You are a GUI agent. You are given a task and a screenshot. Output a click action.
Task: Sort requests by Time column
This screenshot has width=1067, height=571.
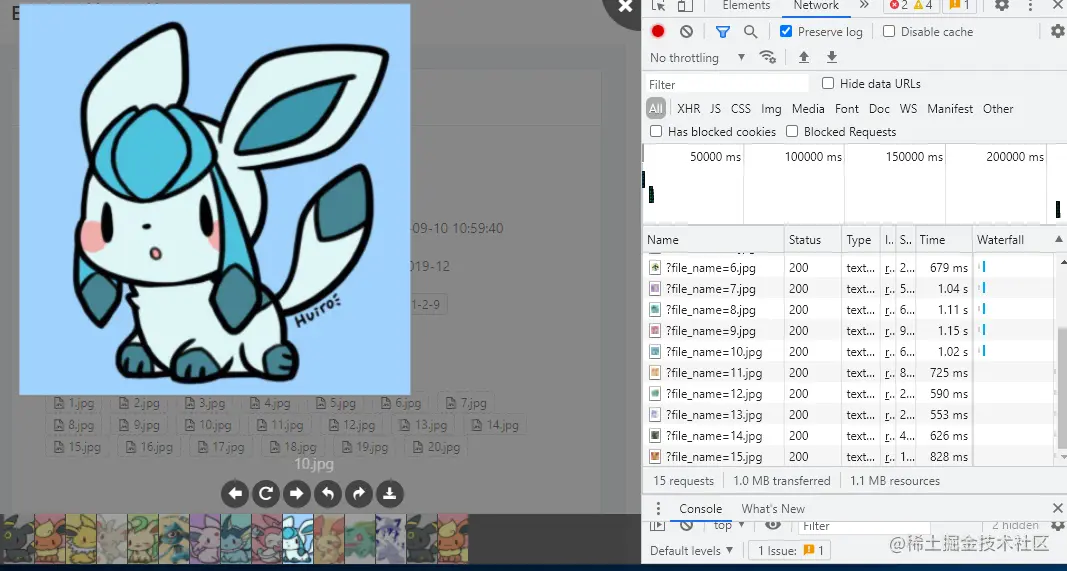click(x=944, y=240)
